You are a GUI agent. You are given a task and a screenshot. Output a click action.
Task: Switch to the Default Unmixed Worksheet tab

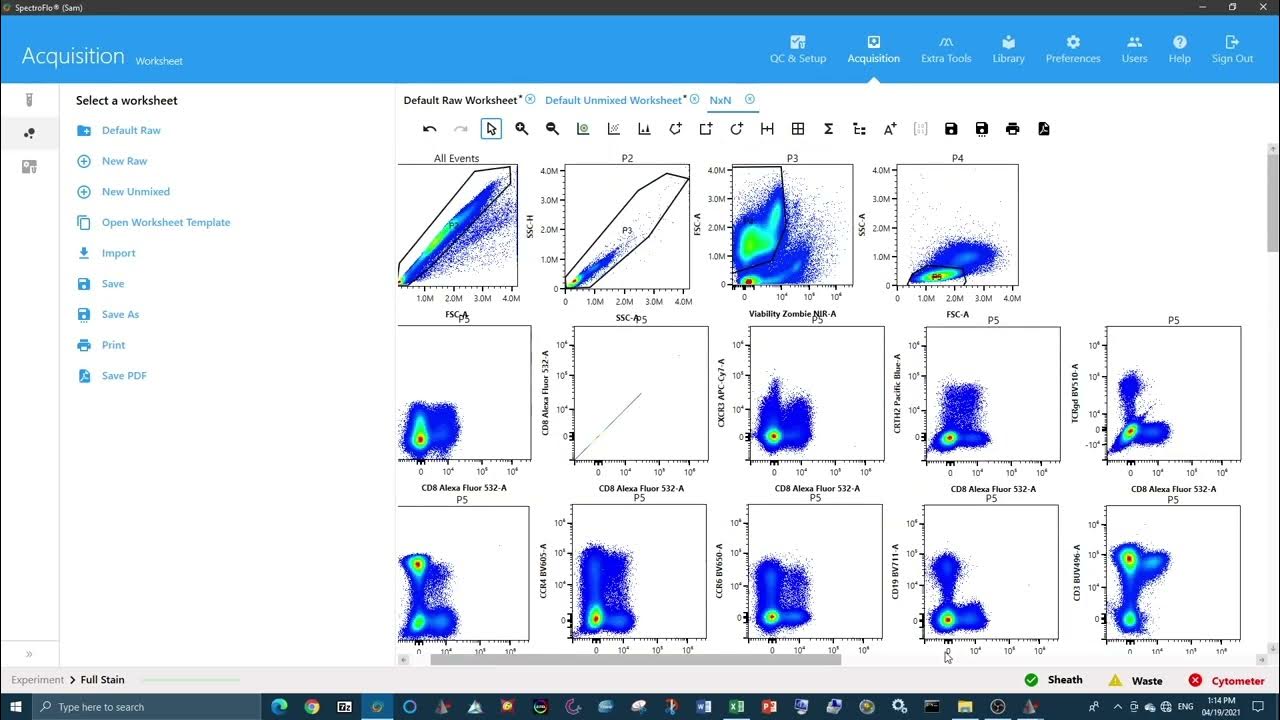[613, 100]
